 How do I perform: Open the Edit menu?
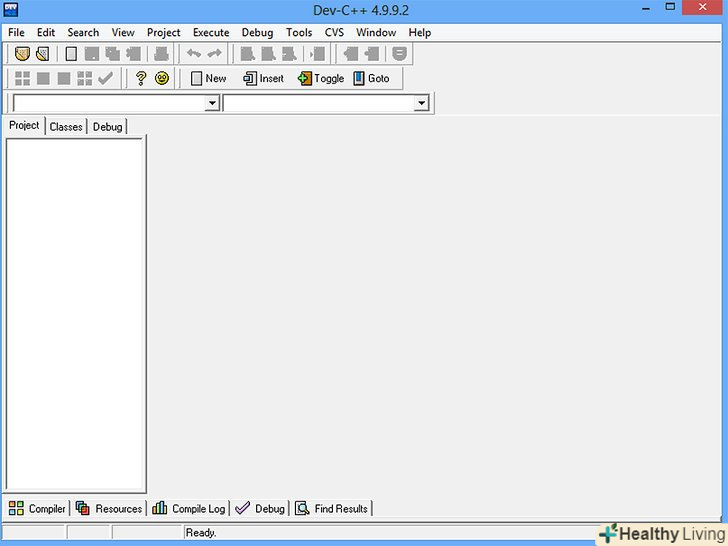(46, 32)
